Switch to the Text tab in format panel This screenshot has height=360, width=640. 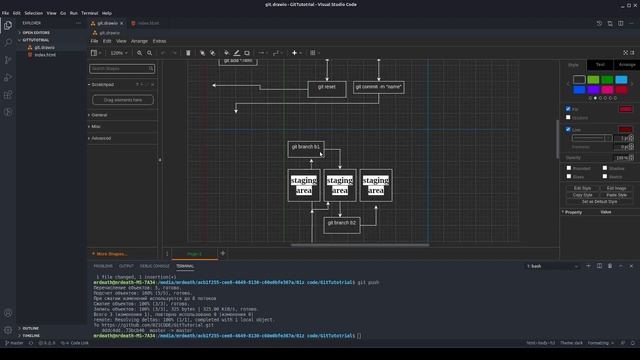tap(600, 64)
